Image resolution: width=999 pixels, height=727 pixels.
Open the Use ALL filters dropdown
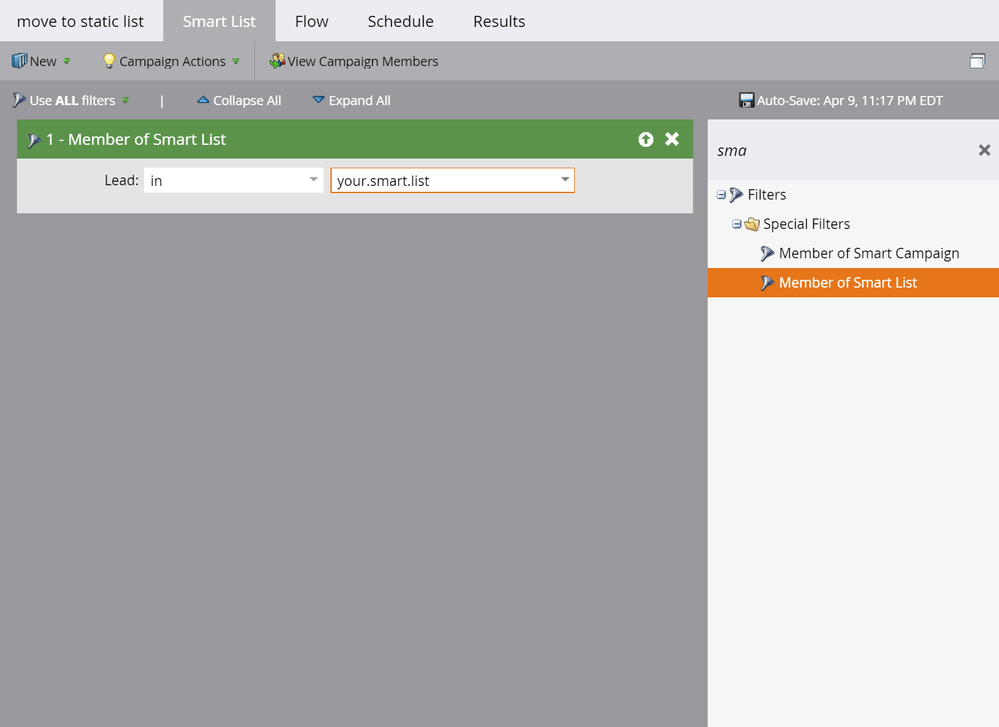tap(125, 101)
